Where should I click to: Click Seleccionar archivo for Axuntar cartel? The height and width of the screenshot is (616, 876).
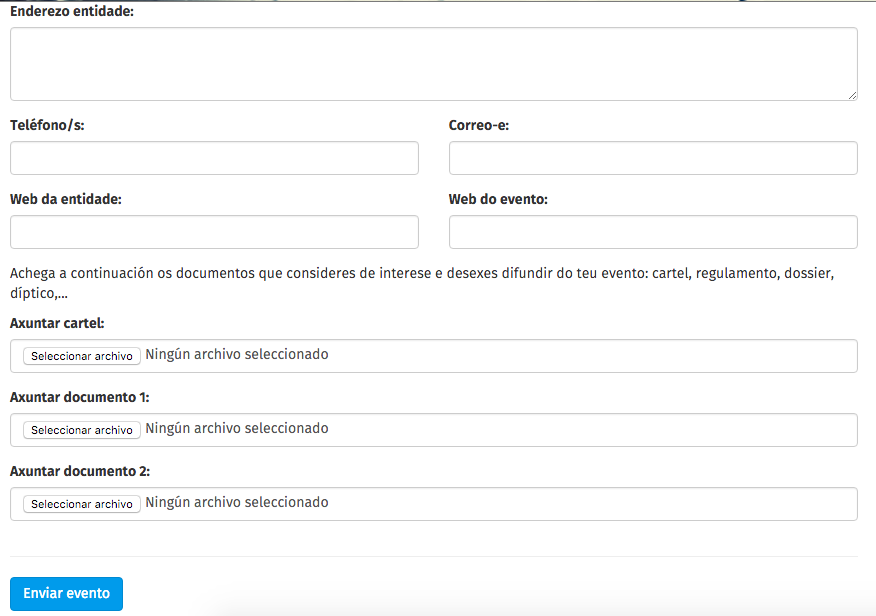point(80,356)
